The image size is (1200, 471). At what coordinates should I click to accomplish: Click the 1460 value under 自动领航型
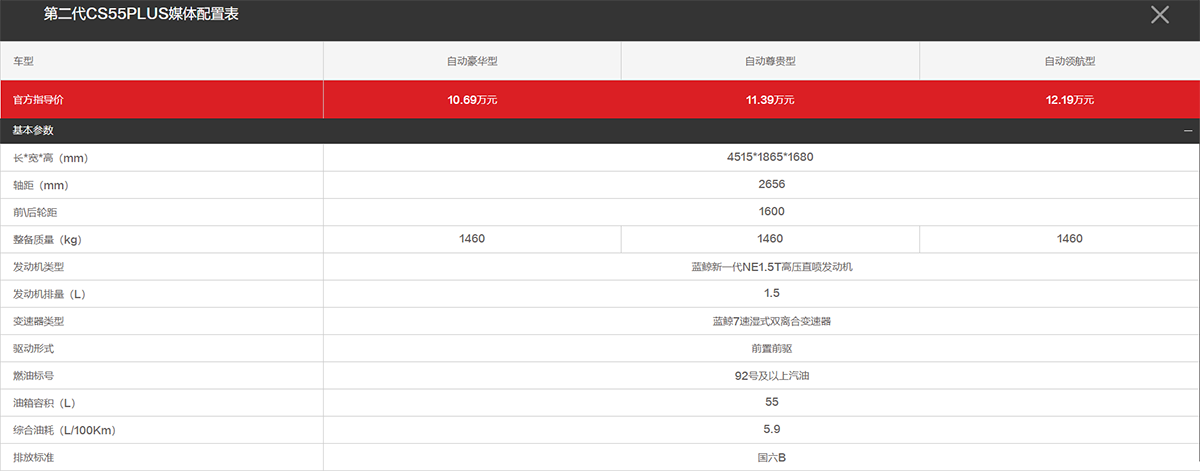click(x=1070, y=239)
